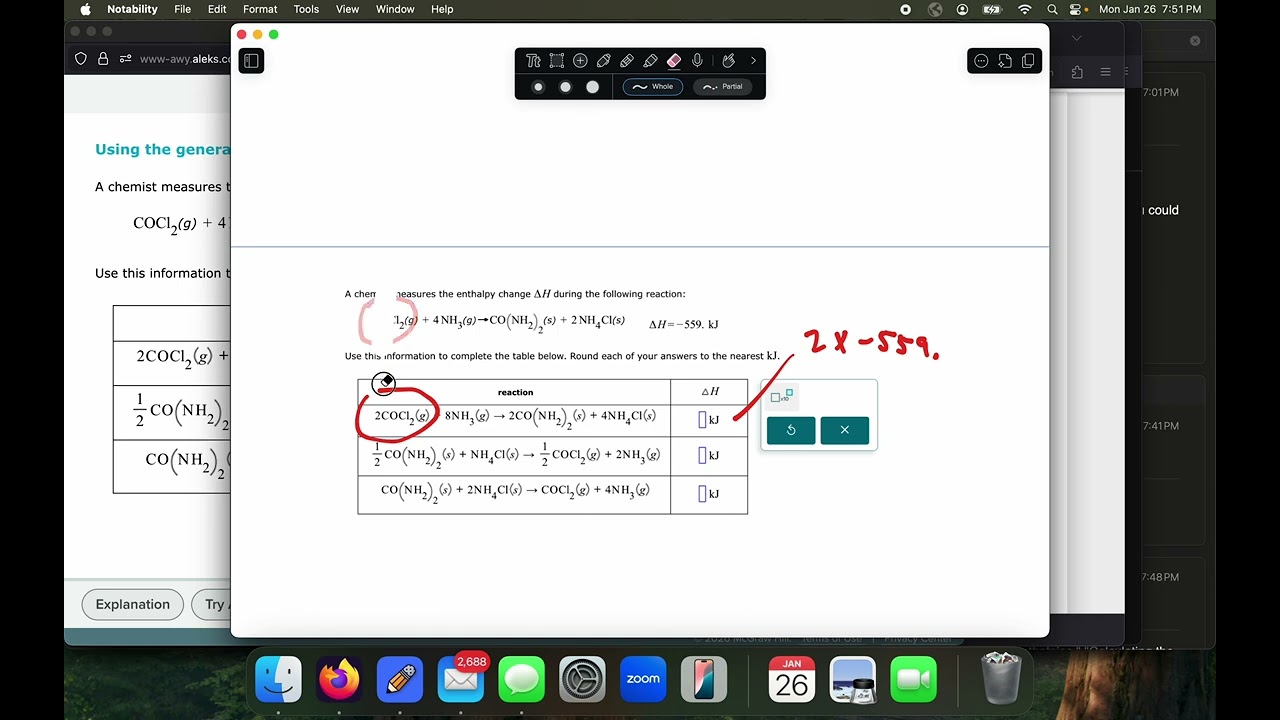Start audio recording with microphone icon
This screenshot has width=1280, height=720.
tap(697, 61)
